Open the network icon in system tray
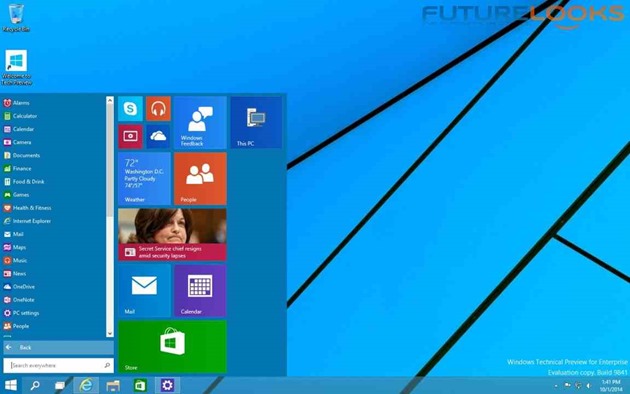The image size is (630, 394). click(578, 386)
